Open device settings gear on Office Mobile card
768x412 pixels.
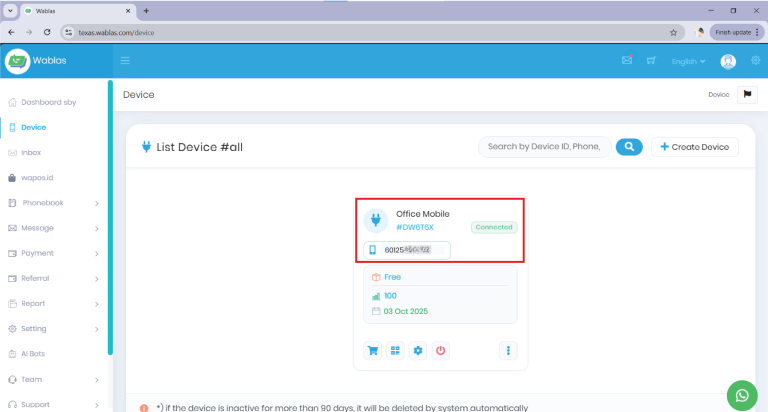pyautogui.click(x=418, y=351)
